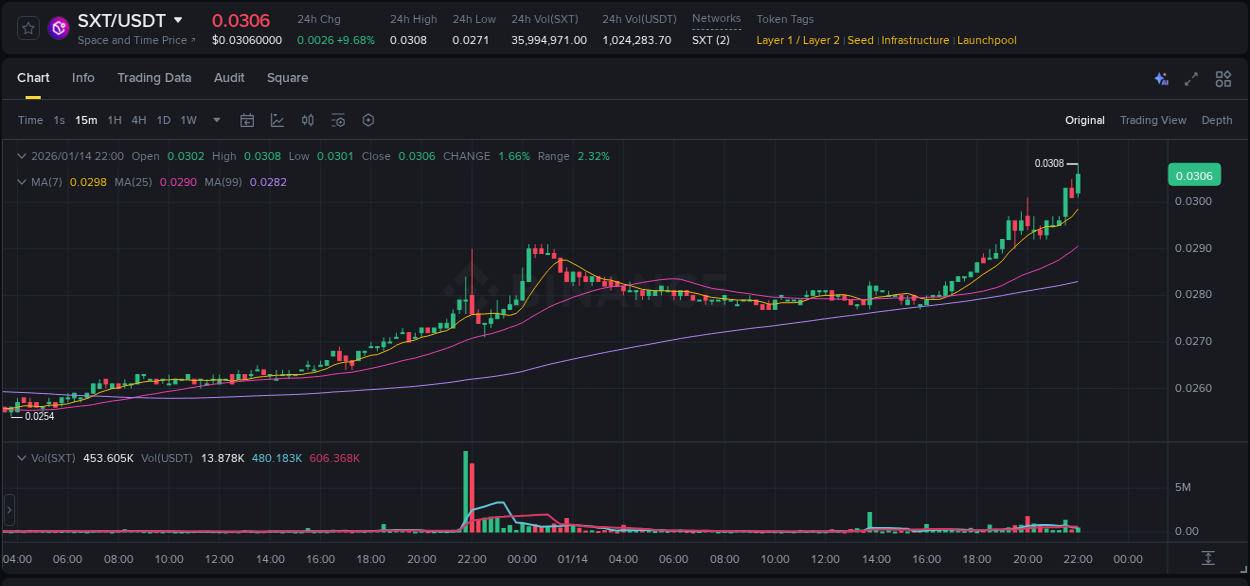This screenshot has width=1250, height=586.
Task: Switch to the Trading Data tab
Action: click(x=154, y=78)
